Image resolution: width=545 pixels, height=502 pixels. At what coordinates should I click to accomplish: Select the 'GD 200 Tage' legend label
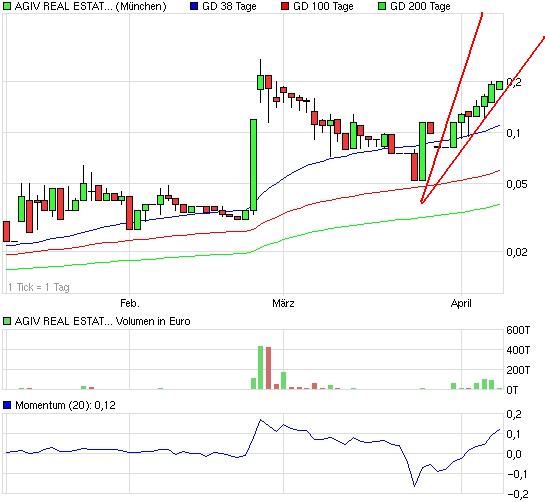pos(420,6)
